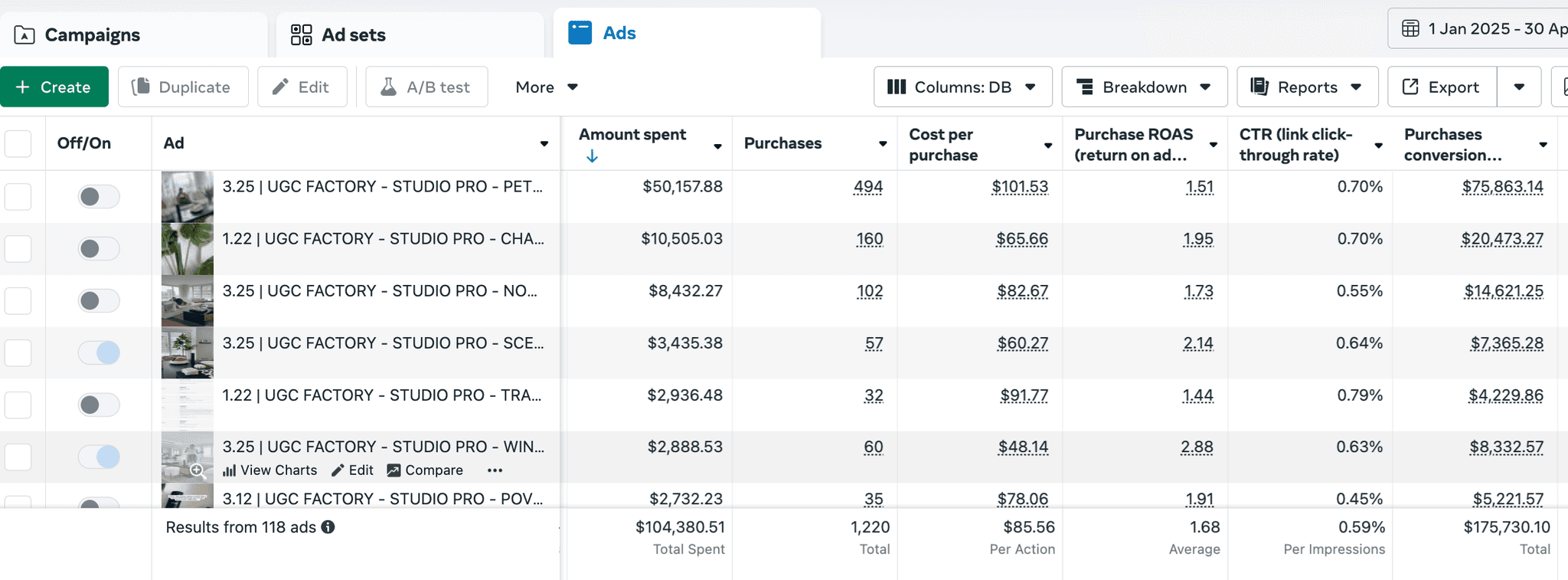Switch off the SCE ad toggle

[x=99, y=353]
